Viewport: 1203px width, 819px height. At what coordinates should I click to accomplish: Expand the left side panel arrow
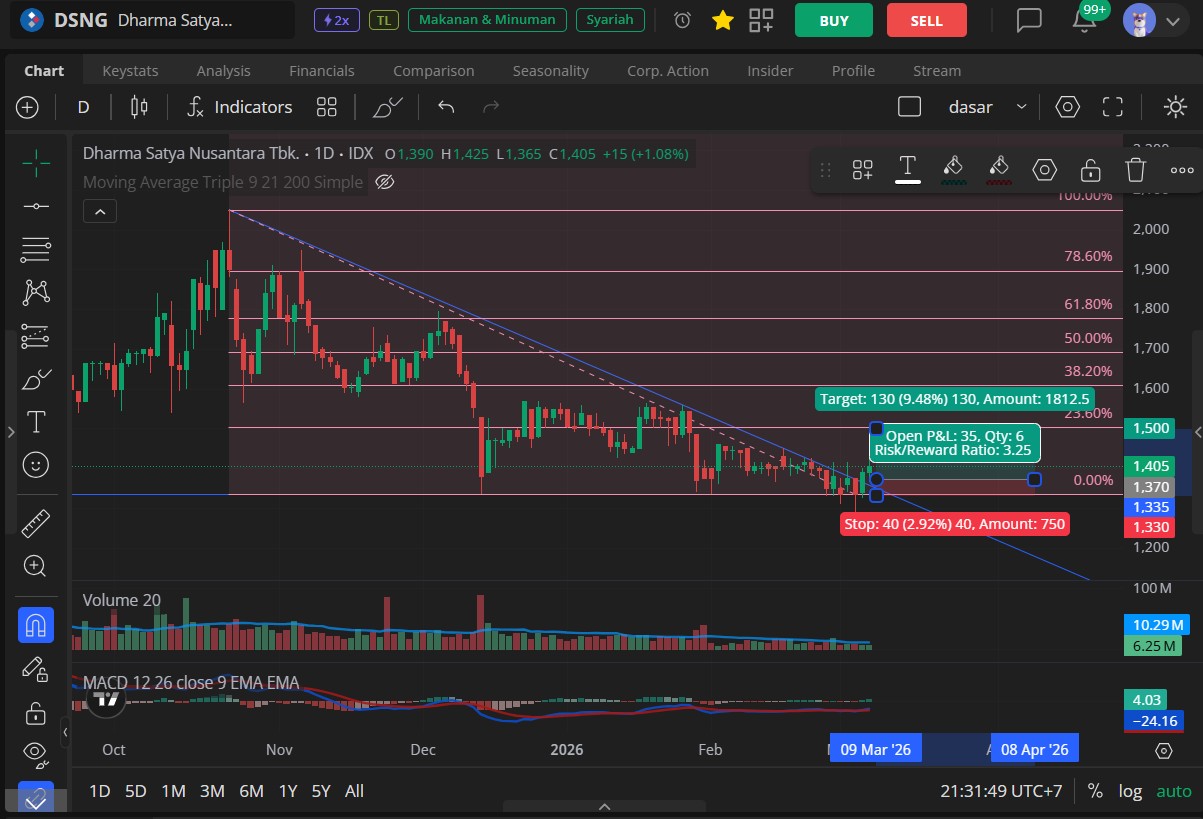click(11, 432)
